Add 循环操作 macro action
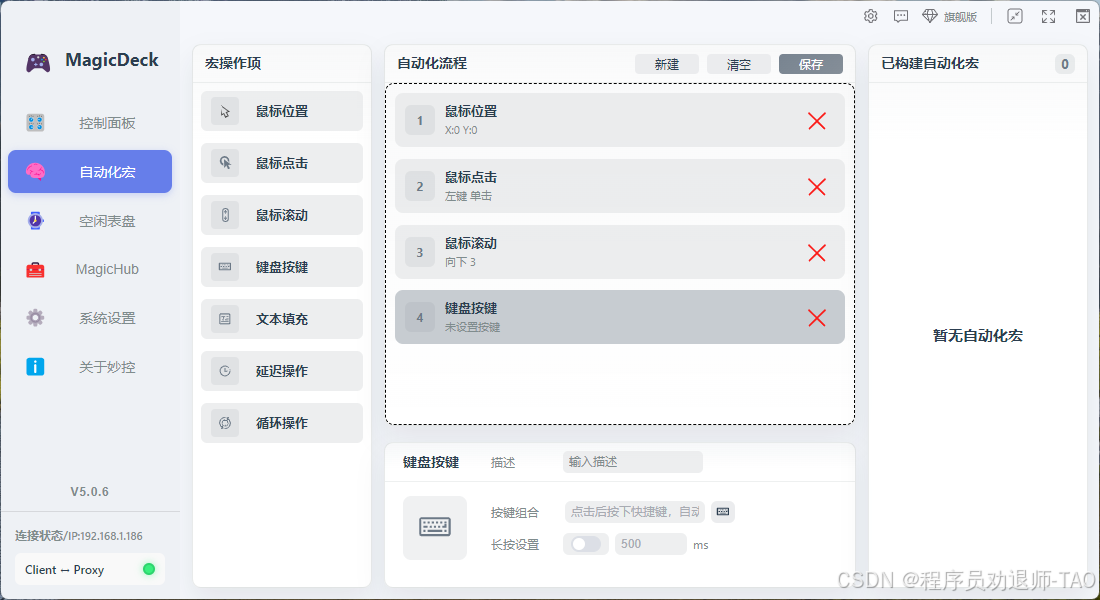This screenshot has width=1100, height=600. (x=282, y=422)
